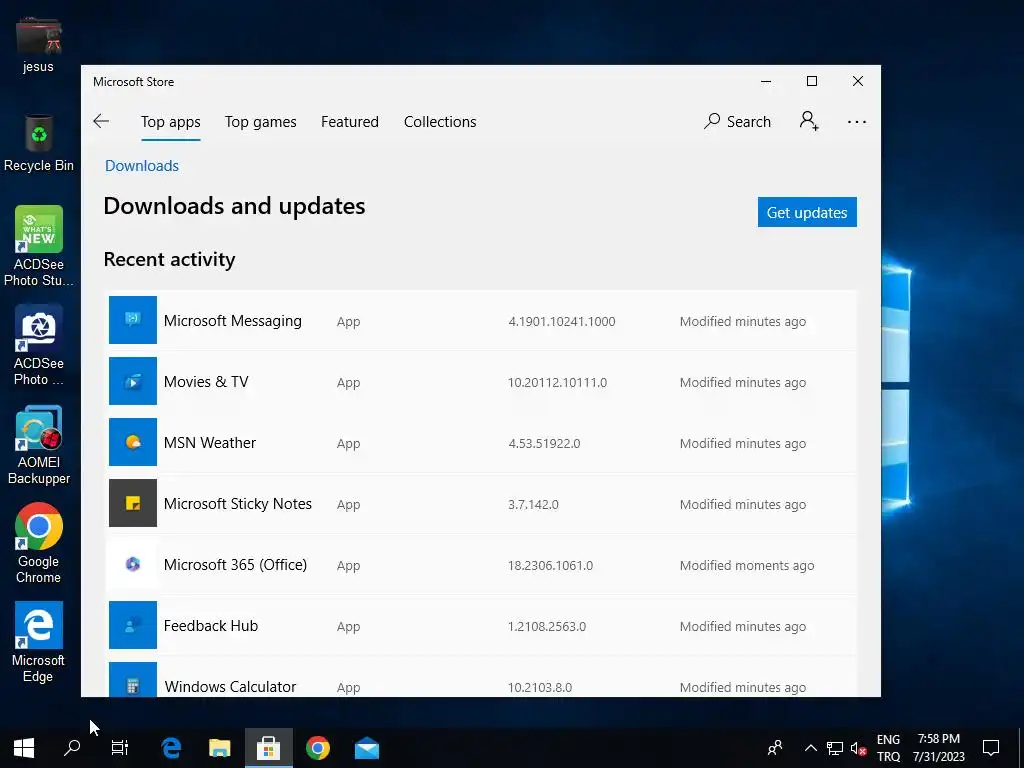This screenshot has height=768, width=1024.
Task: Click the Microsoft Messaging app icon
Action: [x=133, y=320]
